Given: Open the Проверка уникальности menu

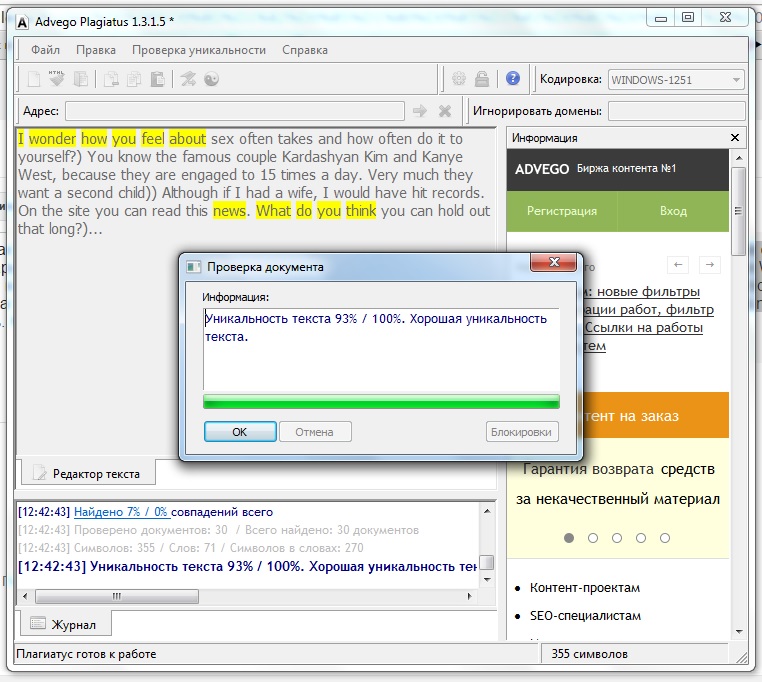Looking at the screenshot, I should pyautogui.click(x=199, y=50).
